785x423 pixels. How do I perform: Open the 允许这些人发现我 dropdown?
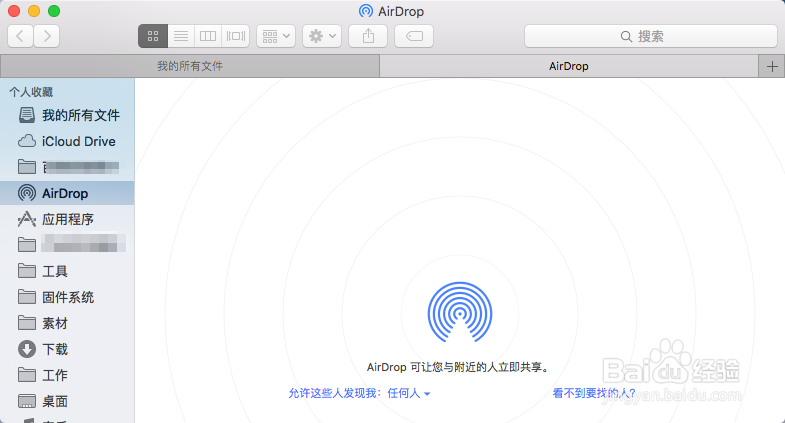coord(359,393)
